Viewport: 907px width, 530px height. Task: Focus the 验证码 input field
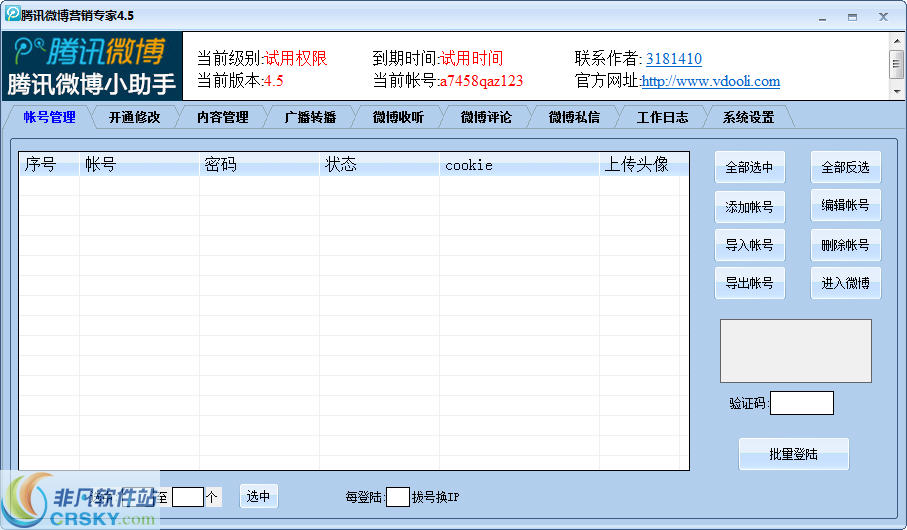[x=802, y=403]
